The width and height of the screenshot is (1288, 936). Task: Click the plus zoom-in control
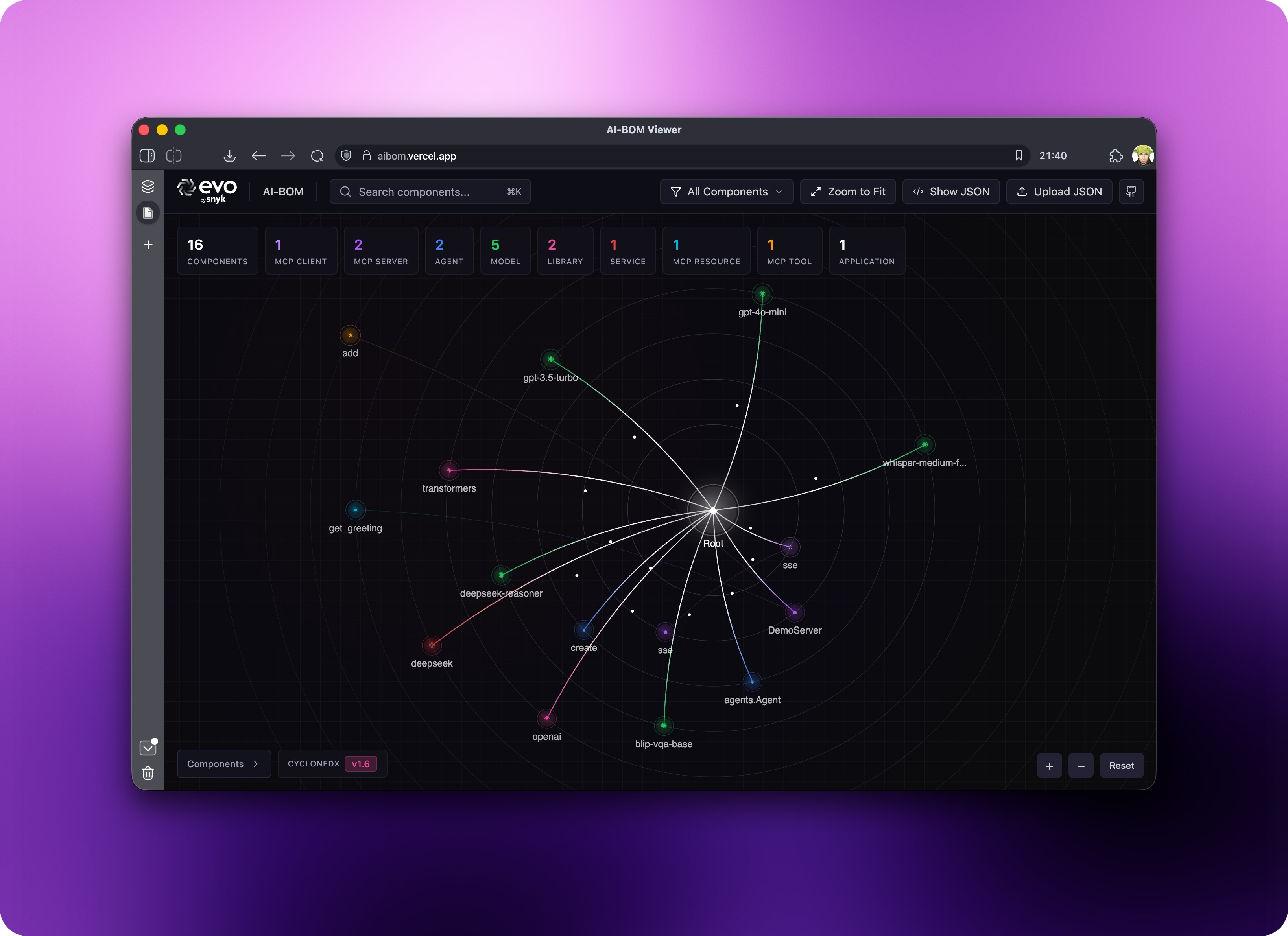click(x=1049, y=766)
